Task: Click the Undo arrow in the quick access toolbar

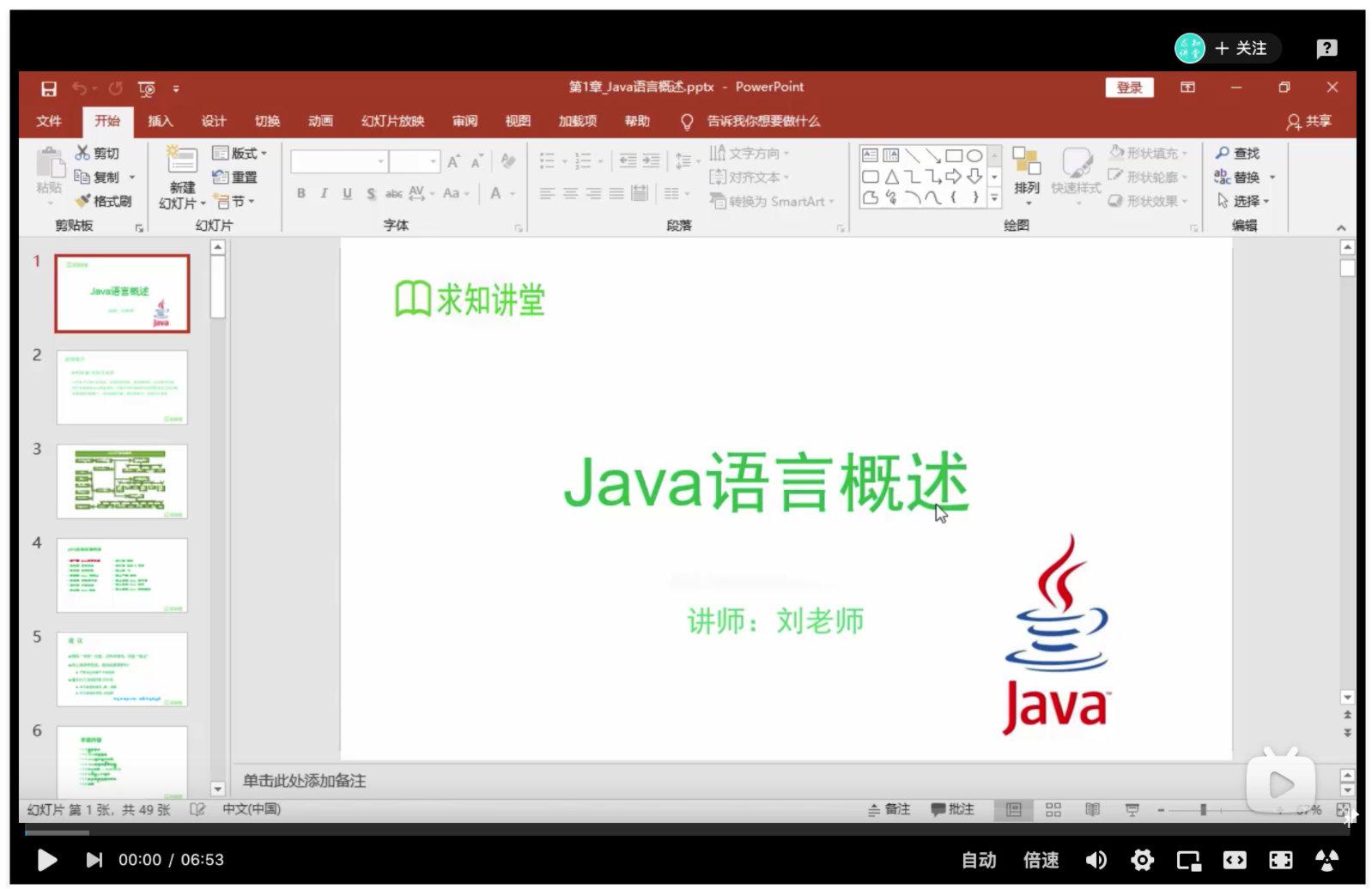Action: pos(80,88)
